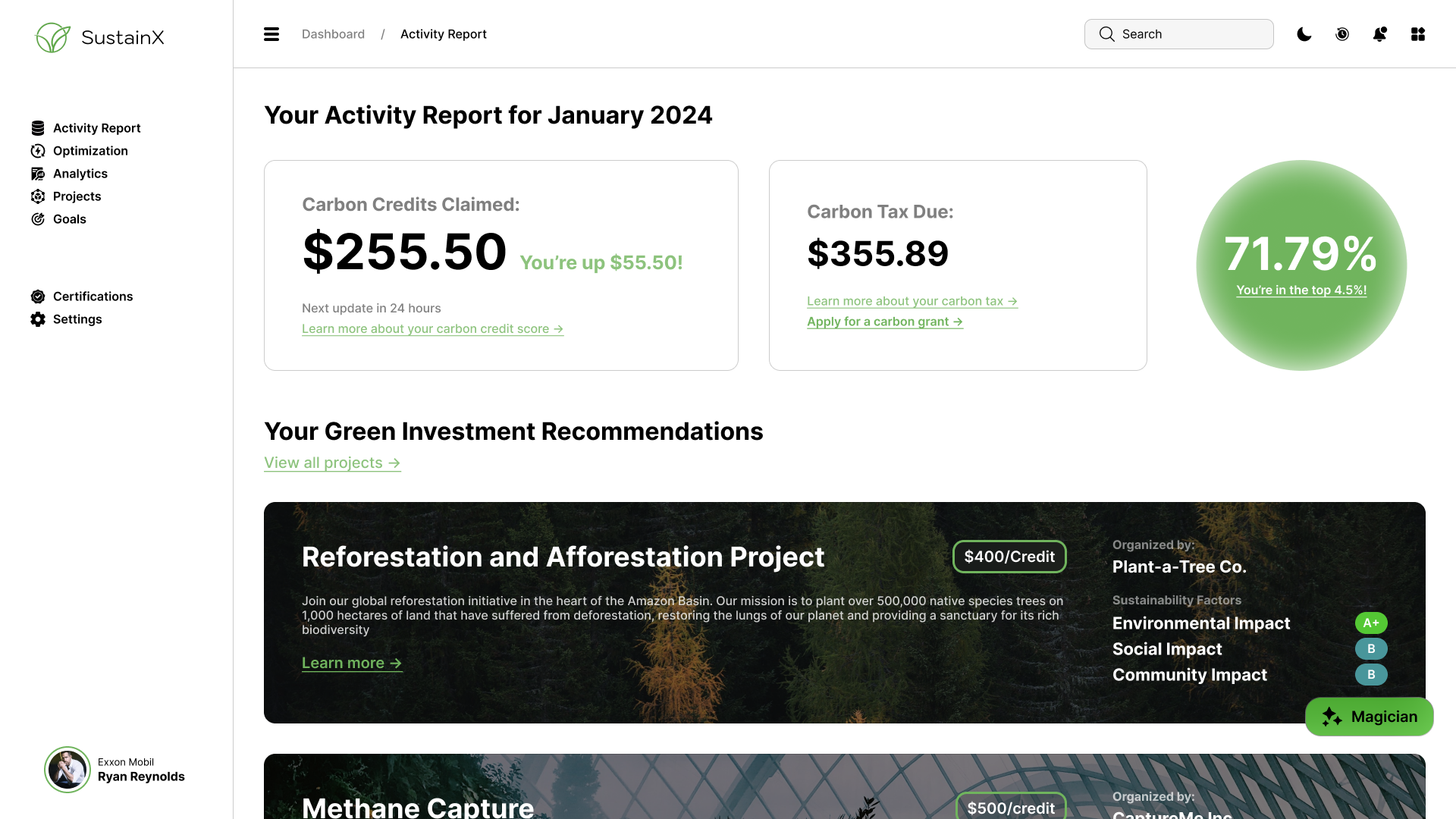Open Ryan Reynolds profile avatar
This screenshot has width=1456, height=819.
67,770
